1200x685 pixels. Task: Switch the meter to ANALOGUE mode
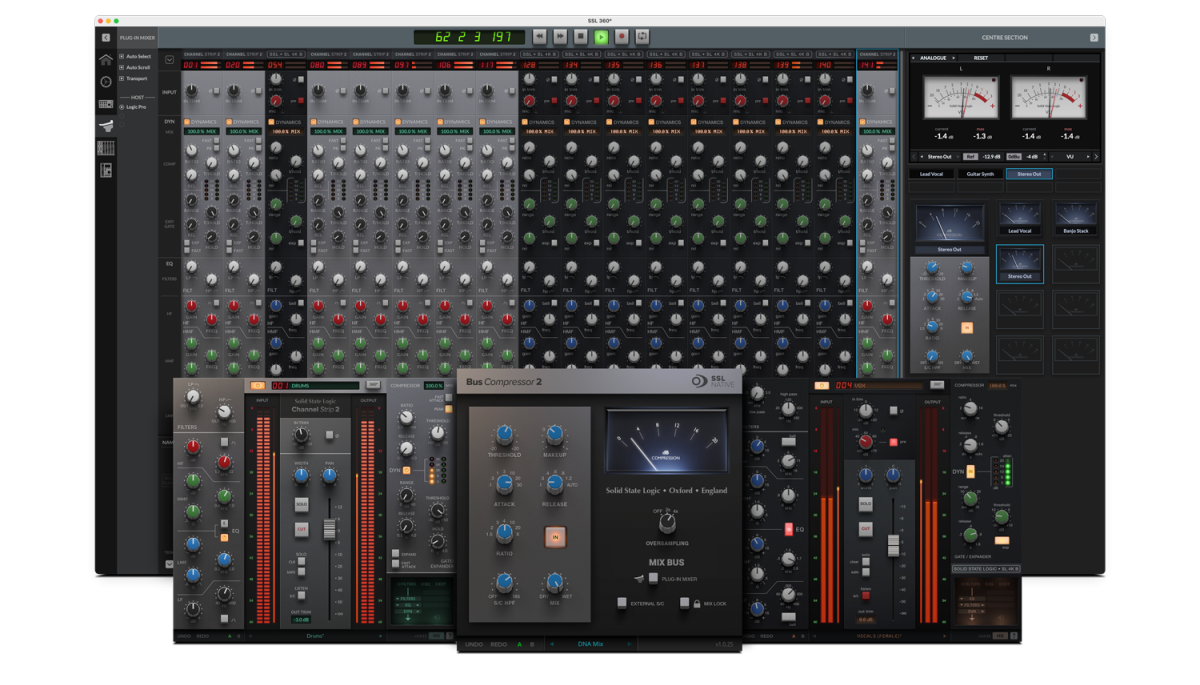[932, 58]
